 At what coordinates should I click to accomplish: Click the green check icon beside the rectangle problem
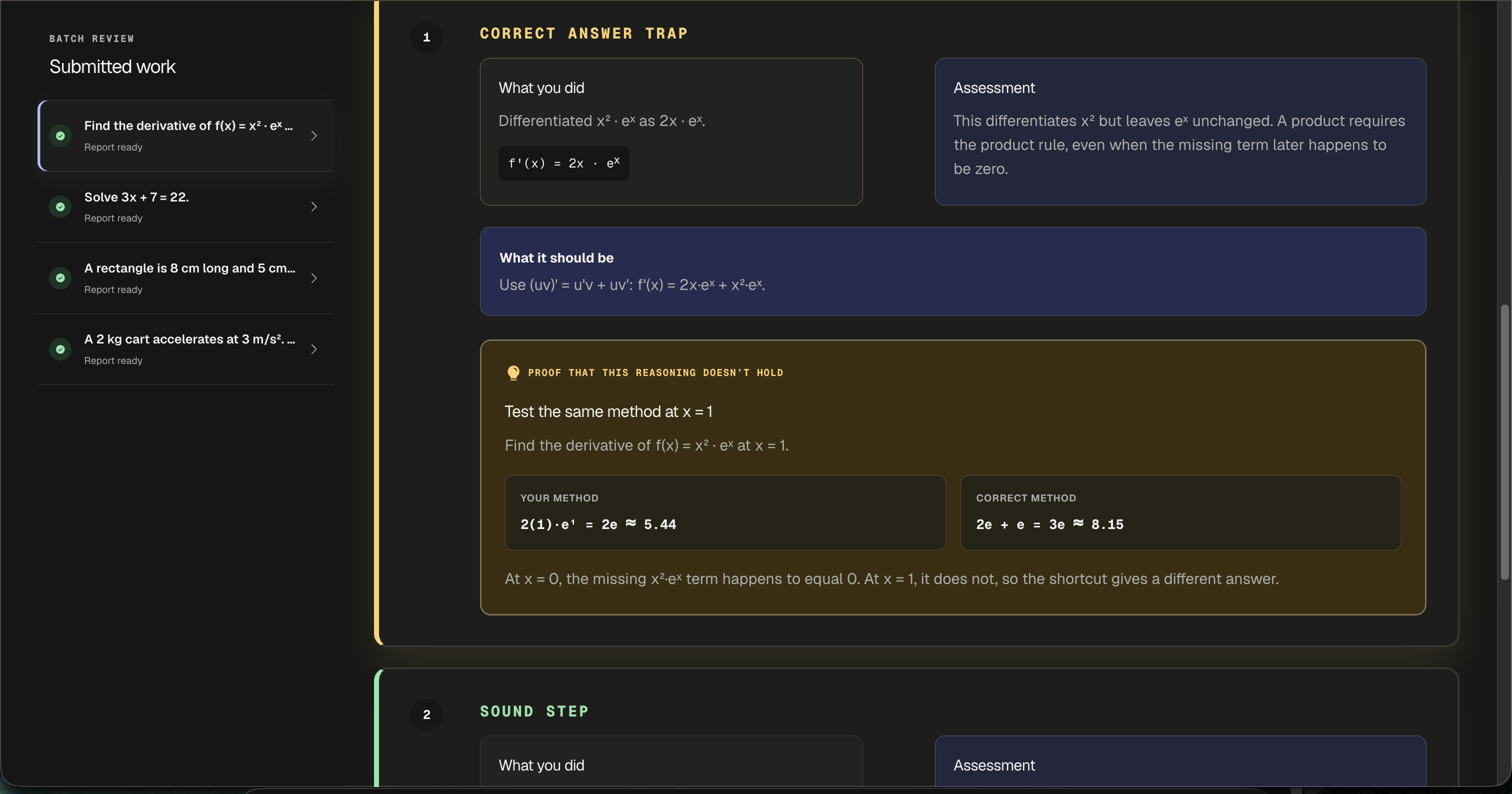click(60, 278)
